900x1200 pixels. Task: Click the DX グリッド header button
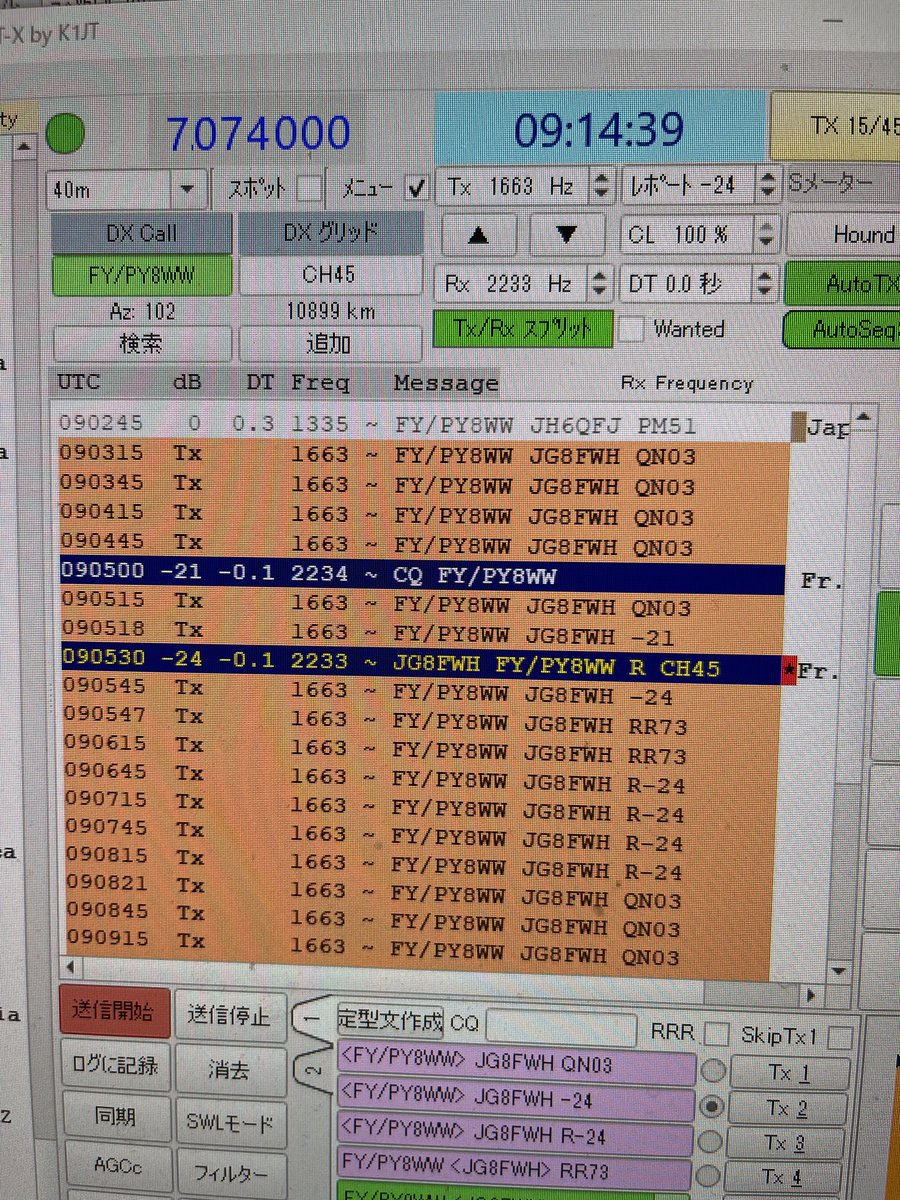[x=330, y=233]
